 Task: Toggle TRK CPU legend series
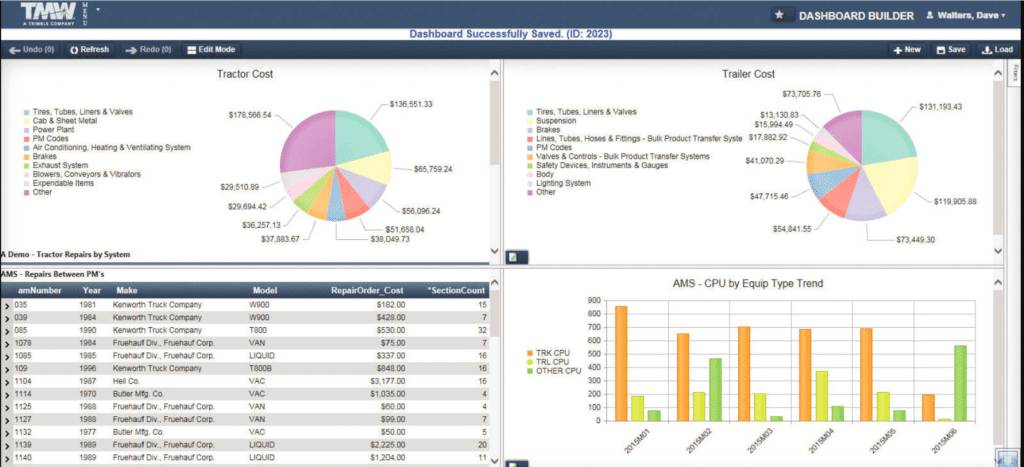point(528,352)
